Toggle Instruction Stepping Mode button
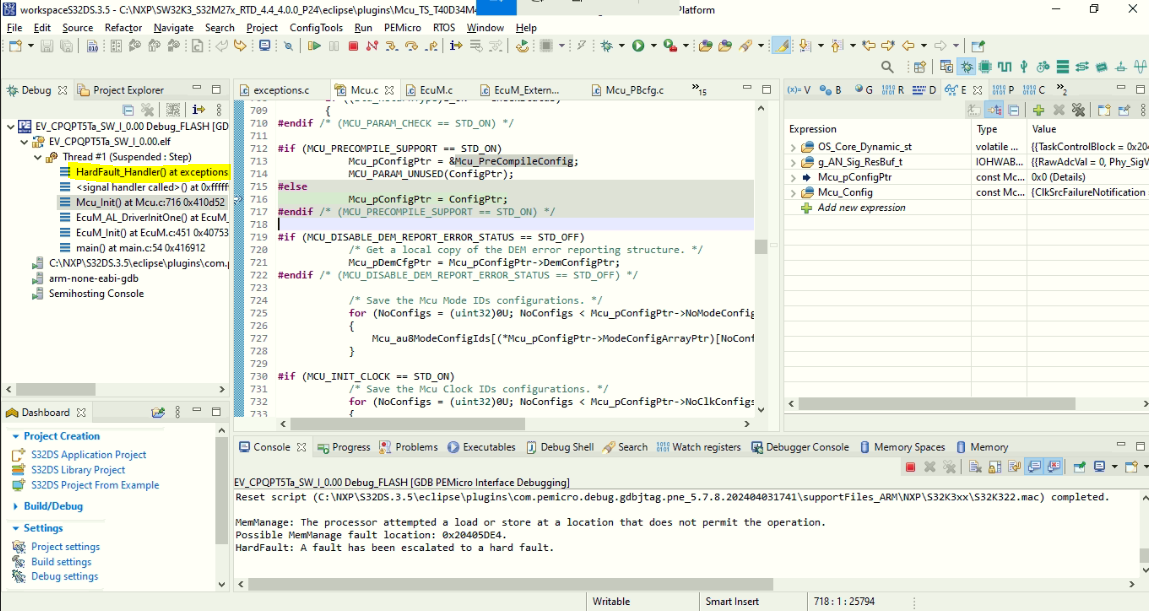Viewport: 1149px width, 611px height. click(456, 46)
